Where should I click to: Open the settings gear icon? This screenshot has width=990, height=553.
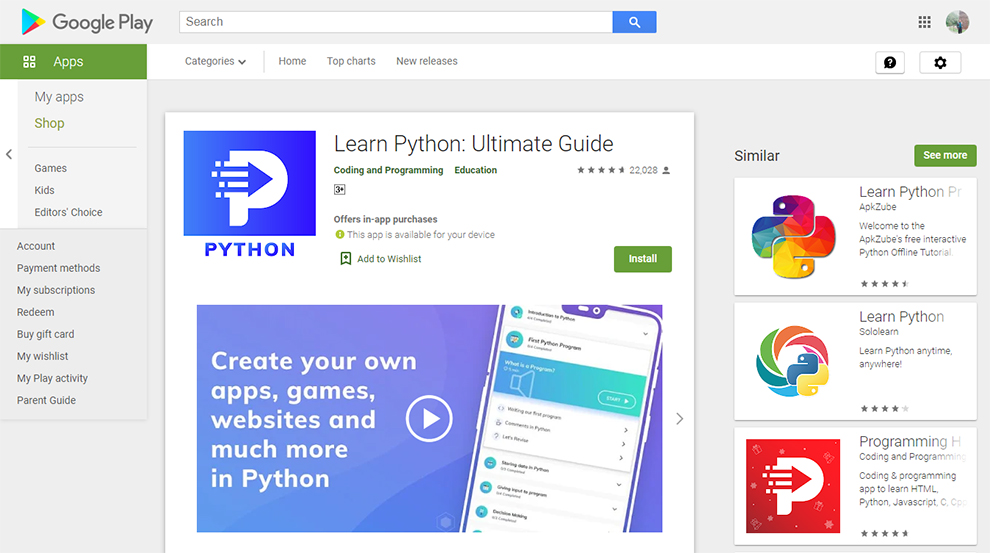pos(940,62)
